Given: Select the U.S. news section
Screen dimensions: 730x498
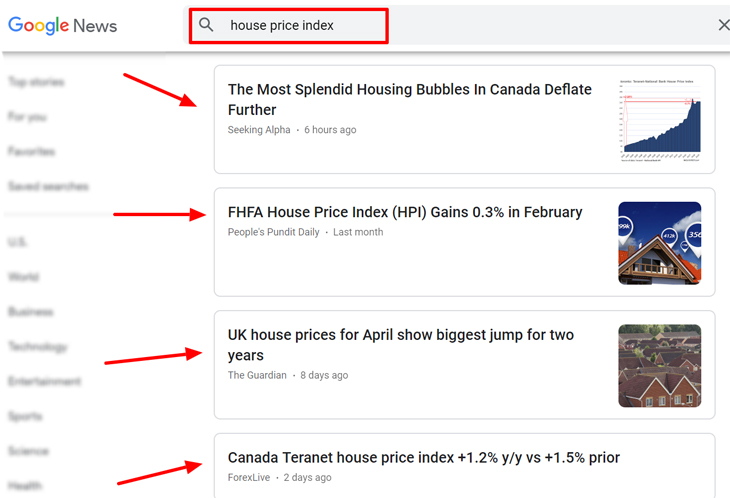Looking at the screenshot, I should click(18, 242).
